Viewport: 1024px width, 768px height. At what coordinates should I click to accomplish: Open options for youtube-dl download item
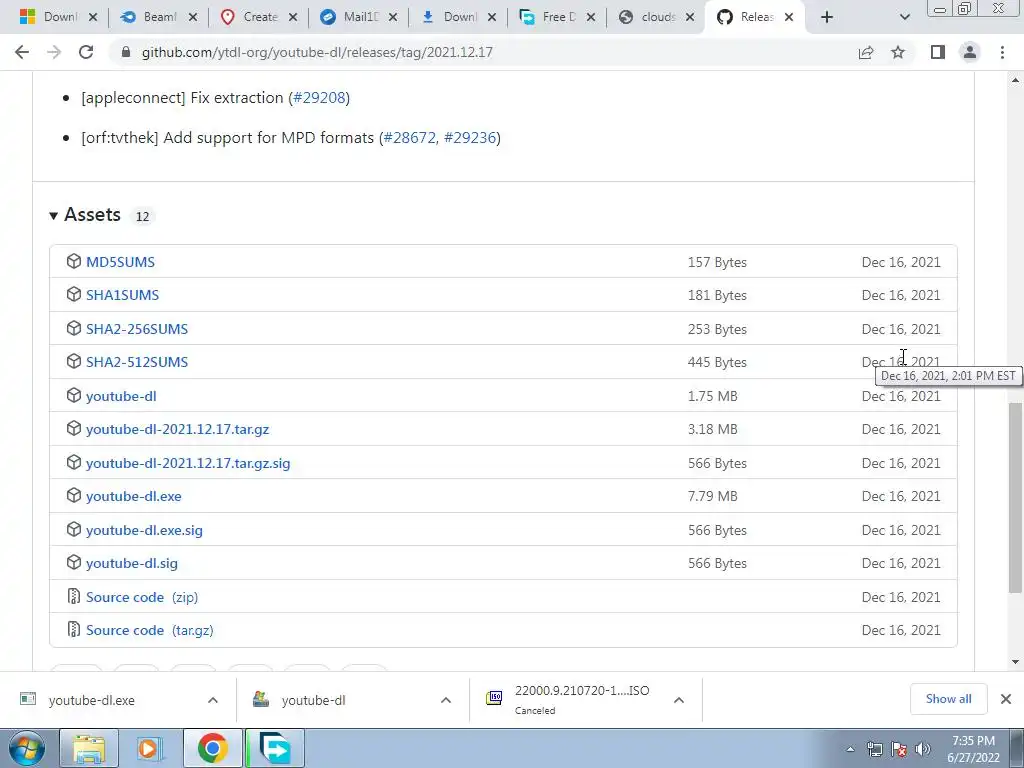tap(446, 700)
